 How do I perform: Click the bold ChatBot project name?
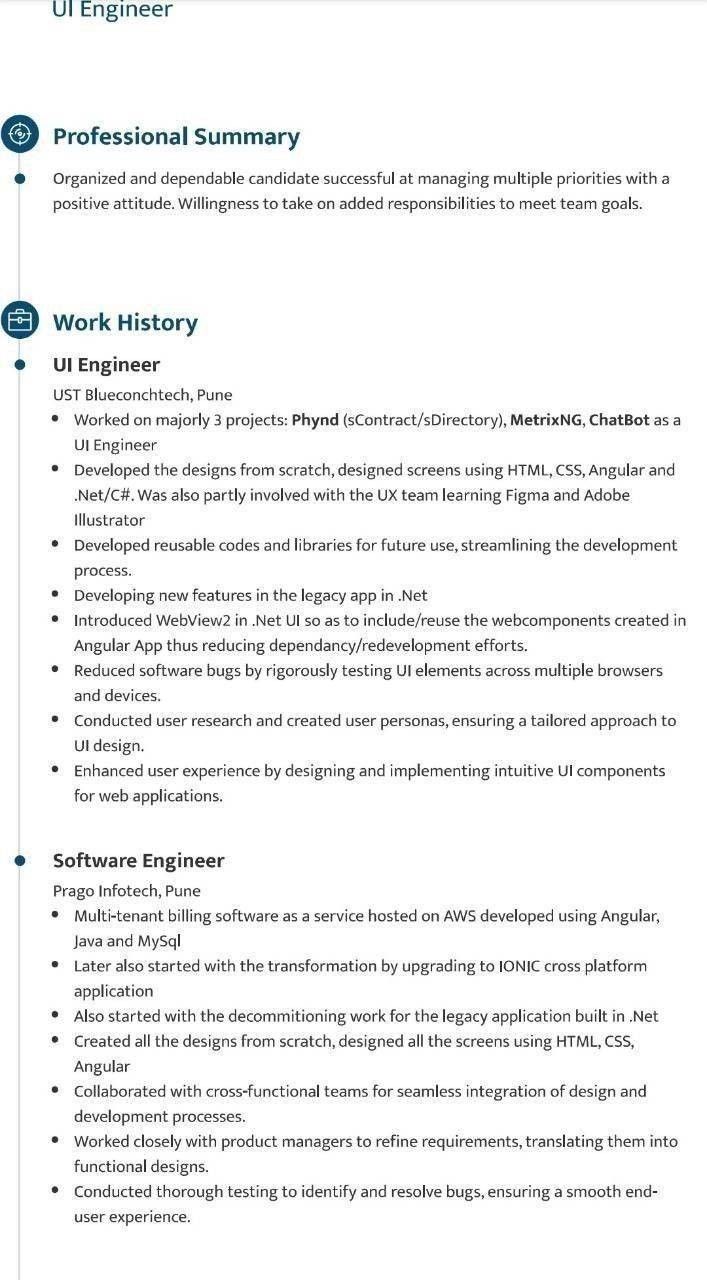(x=619, y=420)
